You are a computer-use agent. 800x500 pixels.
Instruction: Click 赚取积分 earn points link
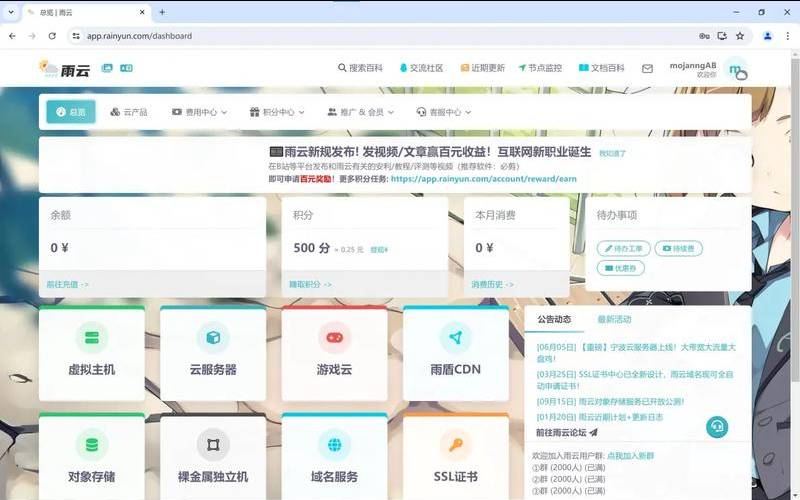pos(310,284)
